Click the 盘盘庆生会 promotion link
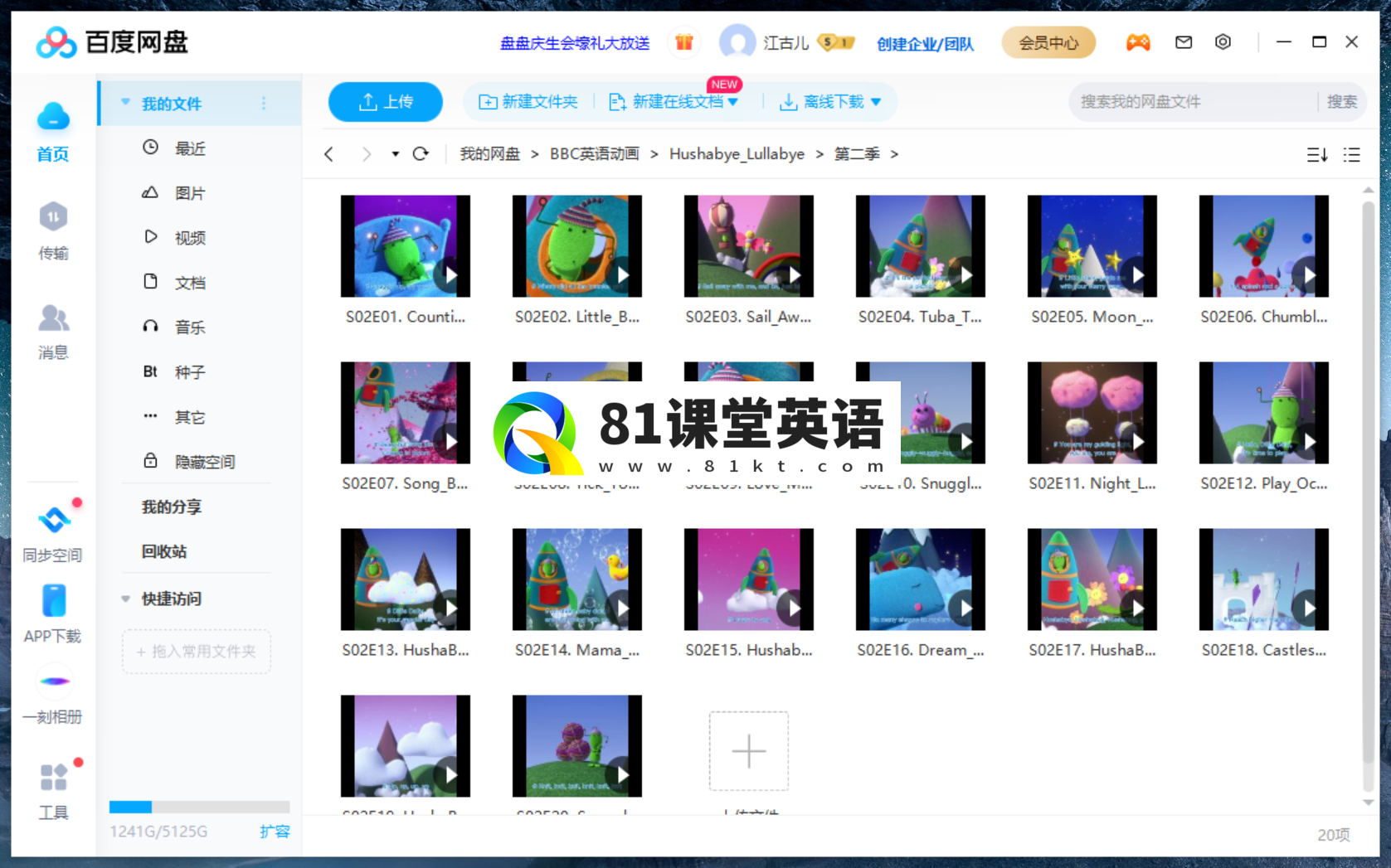1391x868 pixels. 575,43
